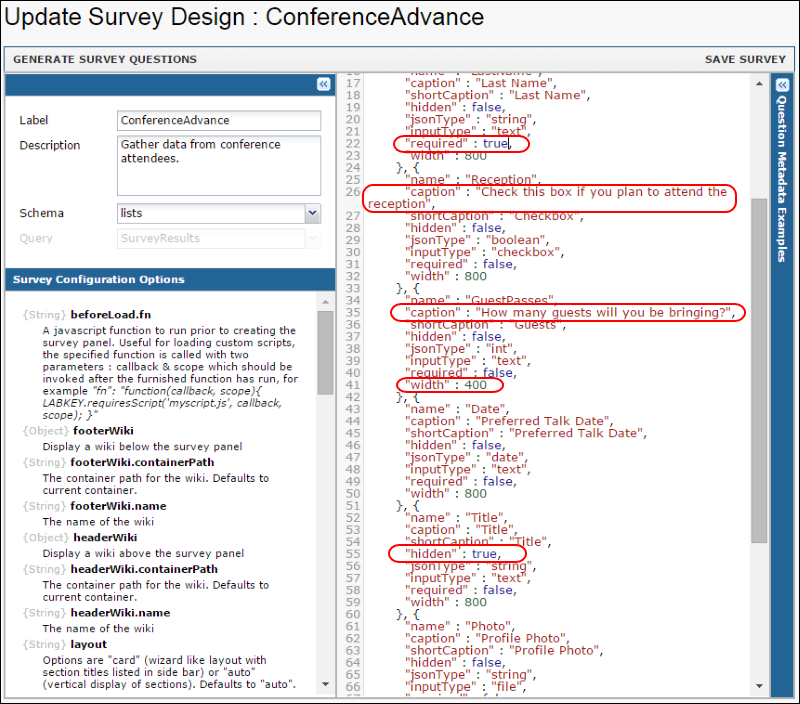Click the footerWiki option heading
The height and width of the screenshot is (704, 800).
(104, 431)
